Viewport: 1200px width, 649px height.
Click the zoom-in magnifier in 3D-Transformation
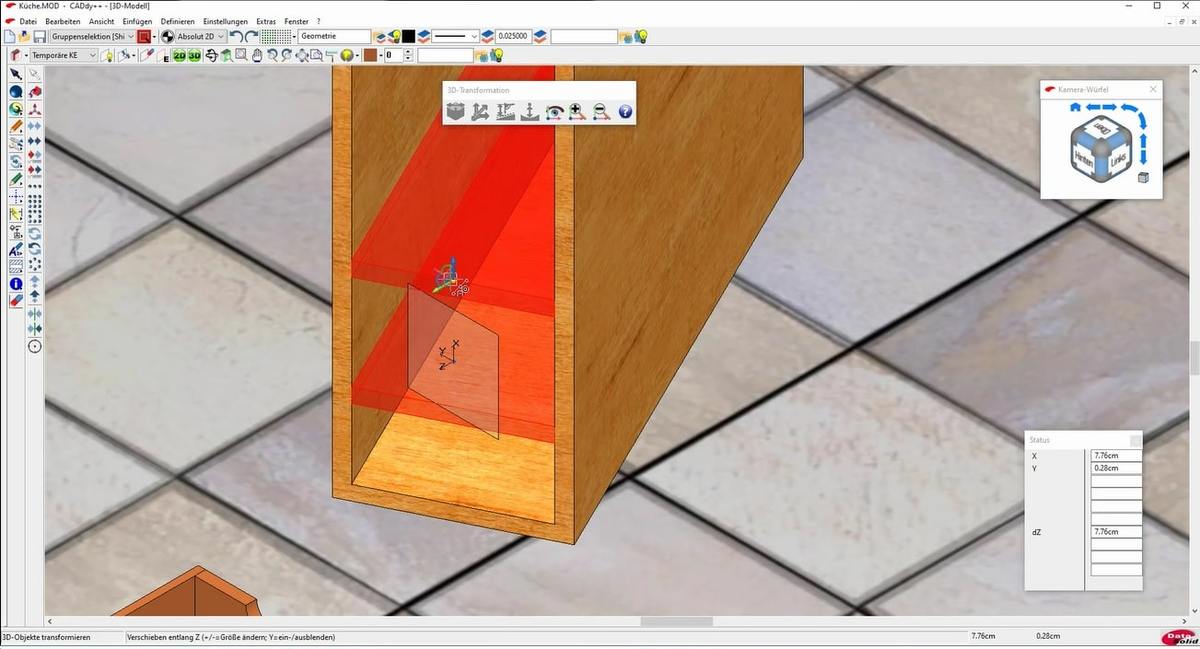(577, 112)
